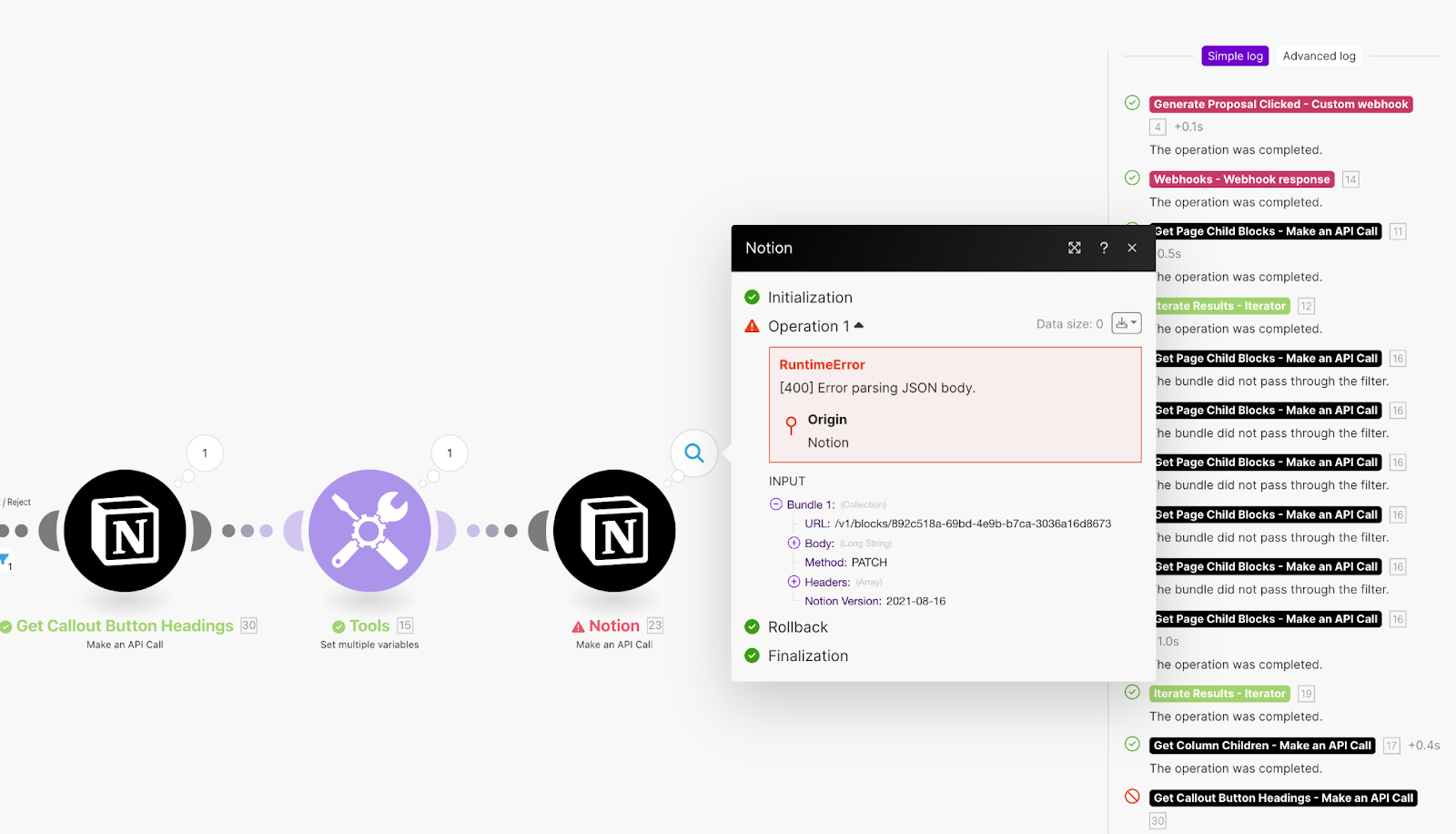The height and width of the screenshot is (834, 1456).
Task: Switch to Advanced log tab
Action: click(1319, 56)
